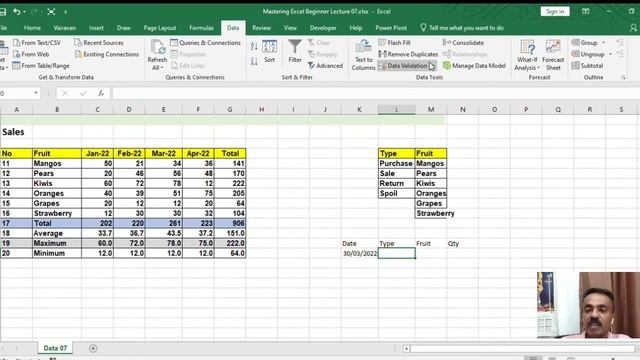This screenshot has height=360, width=640.
Task: Select the empty Type entry cell under Type
Action: (x=397, y=253)
